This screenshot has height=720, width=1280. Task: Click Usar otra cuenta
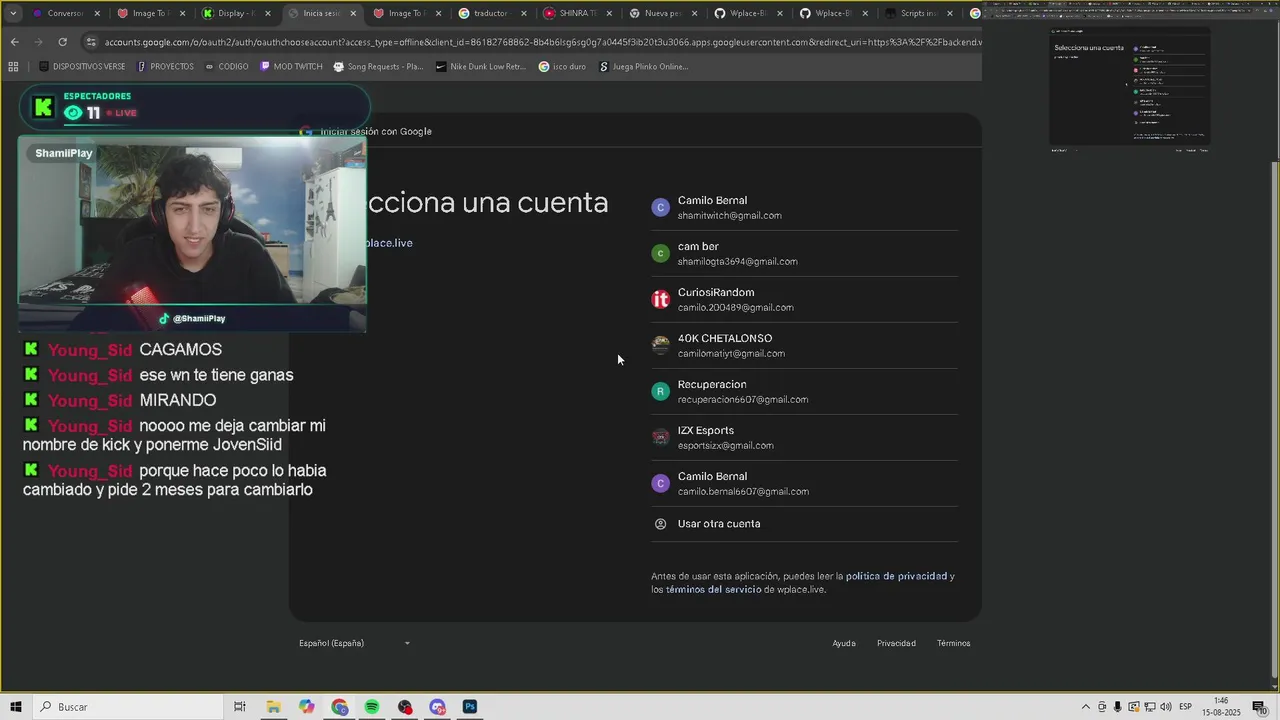804,524
